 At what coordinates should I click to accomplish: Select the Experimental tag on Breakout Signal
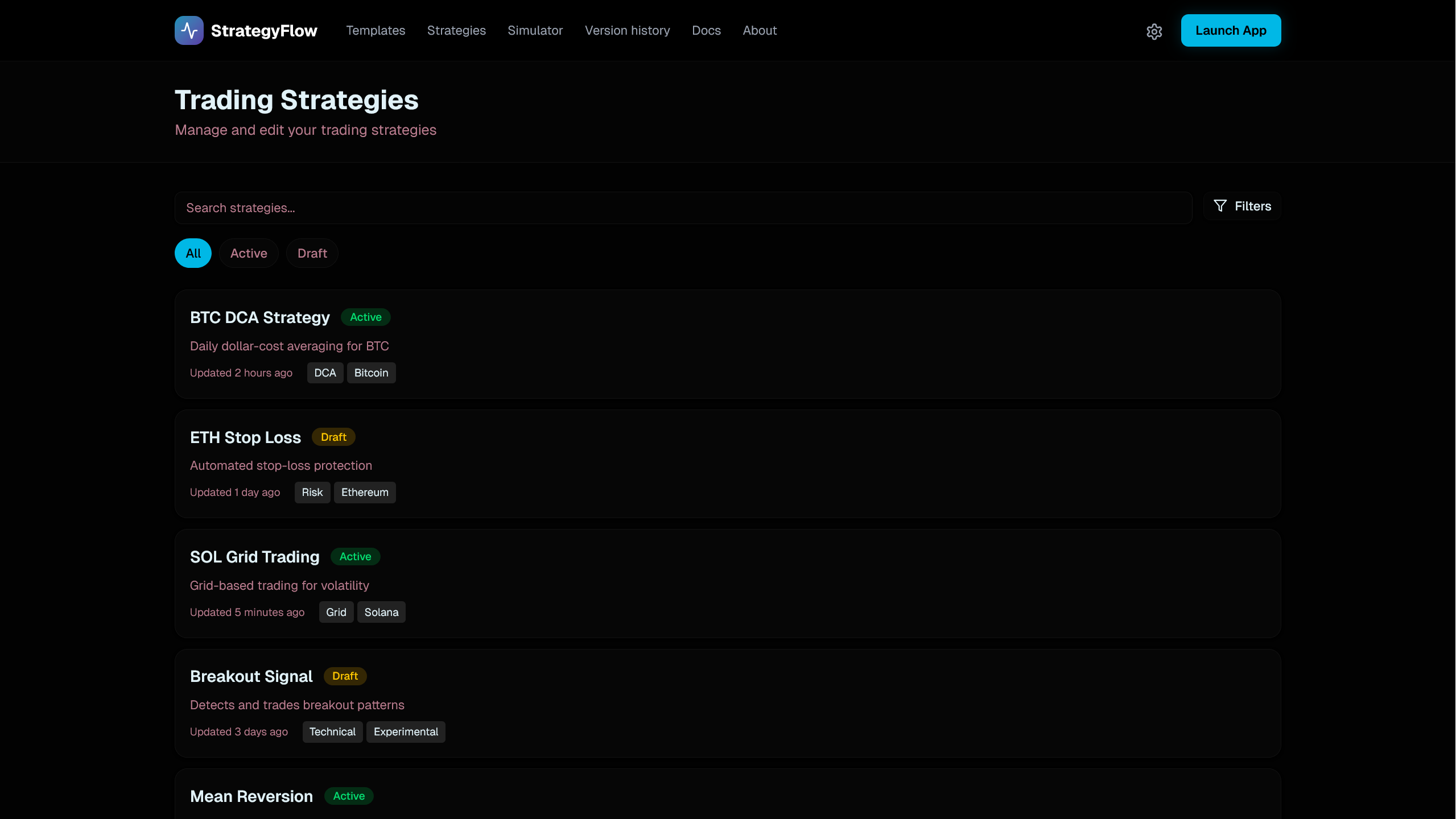(406, 731)
